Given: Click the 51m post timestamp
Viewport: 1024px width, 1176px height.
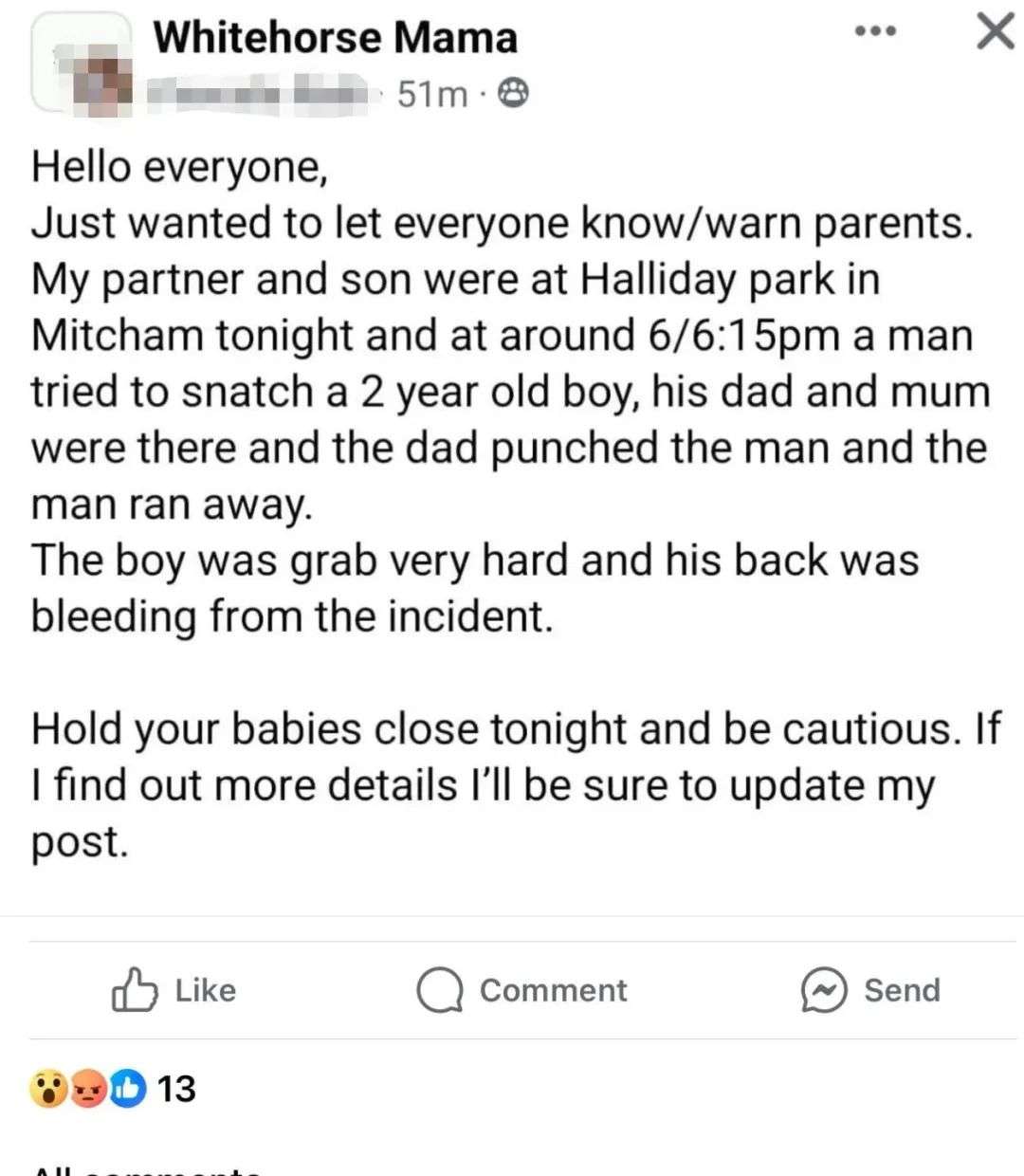Looking at the screenshot, I should pos(431,94).
